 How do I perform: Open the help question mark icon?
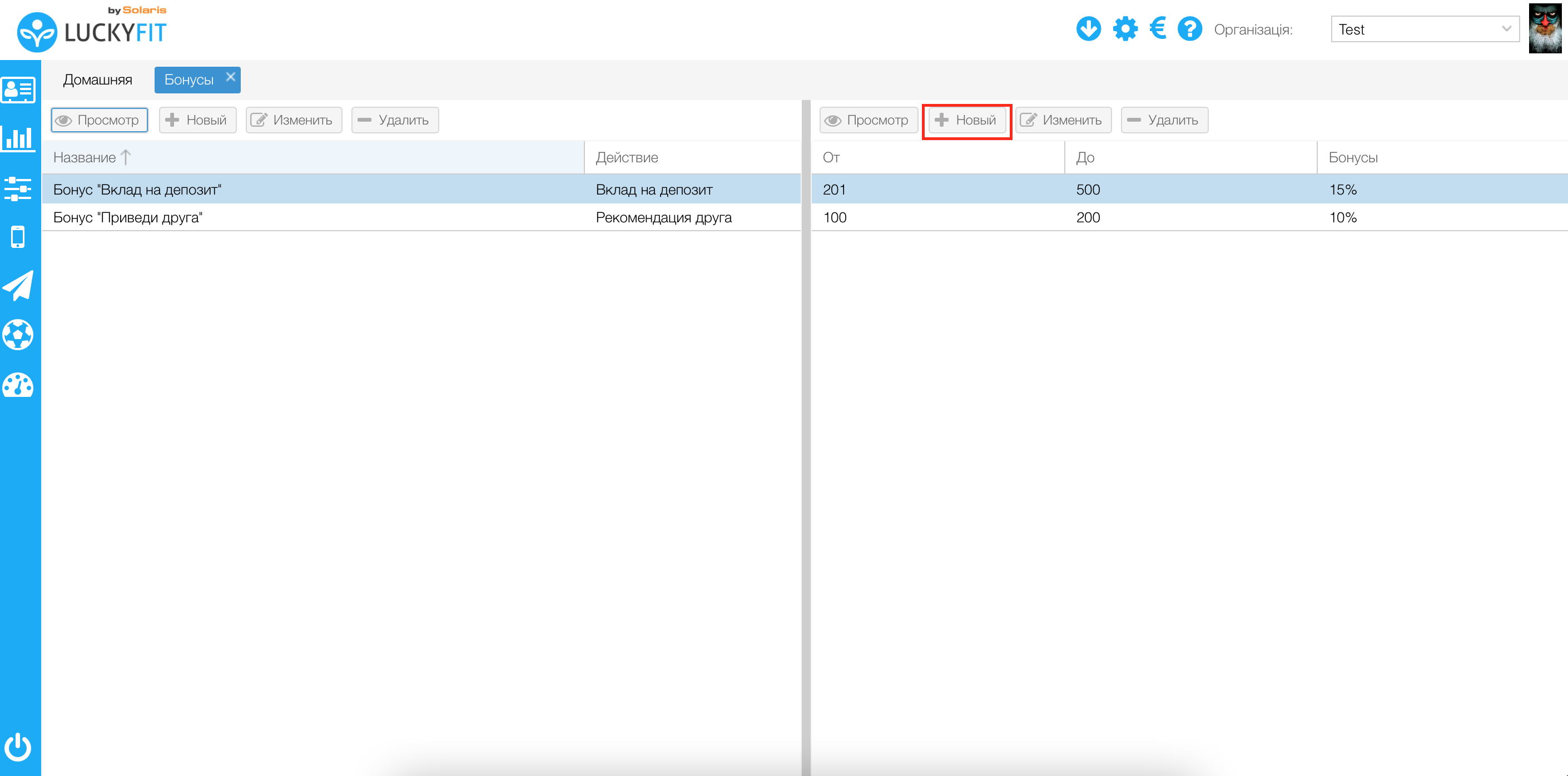pyautogui.click(x=1189, y=28)
